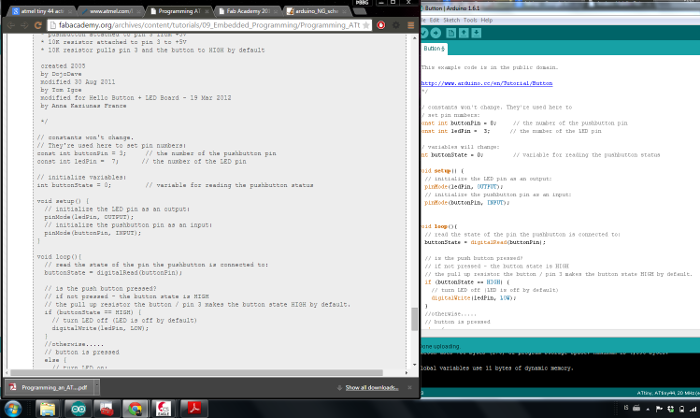This screenshot has height=418, width=700.
Task: Open sketch using Arduino up-arrow icon
Action: [463, 33]
